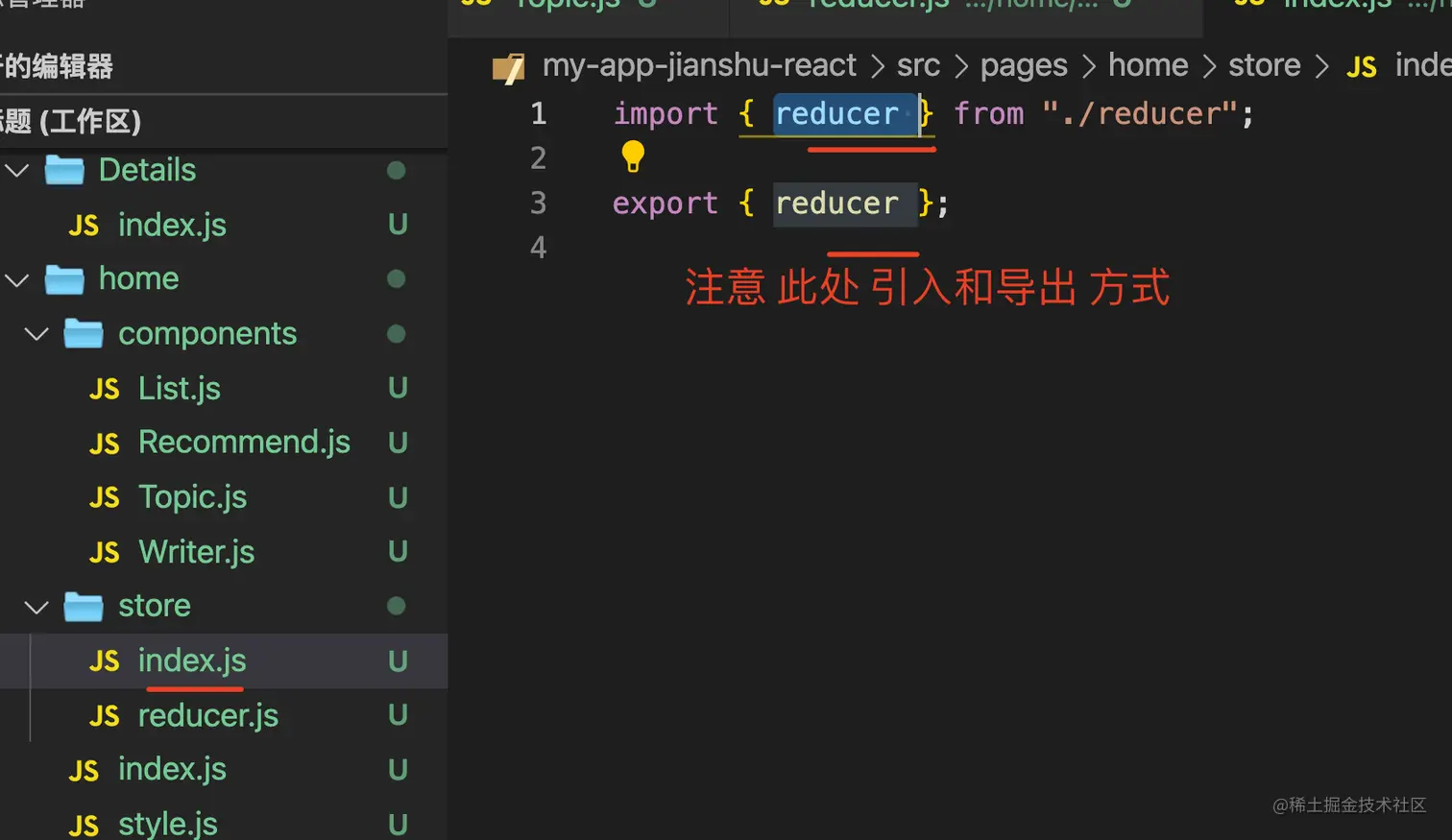The width and height of the screenshot is (1452, 840).
Task: Select the components folder icon
Action: point(84,333)
